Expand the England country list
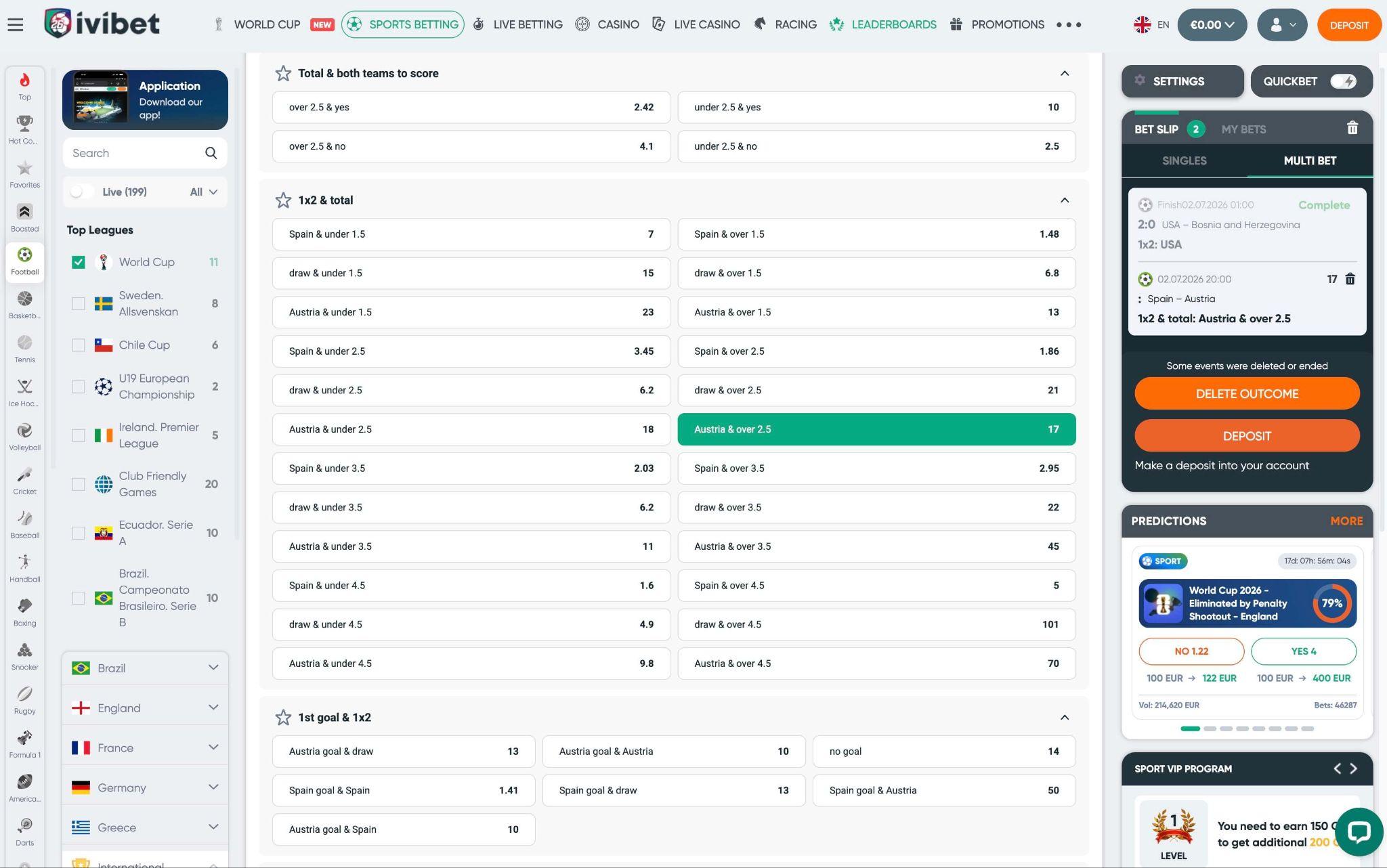This screenshot has height=868, width=1387. (145, 708)
